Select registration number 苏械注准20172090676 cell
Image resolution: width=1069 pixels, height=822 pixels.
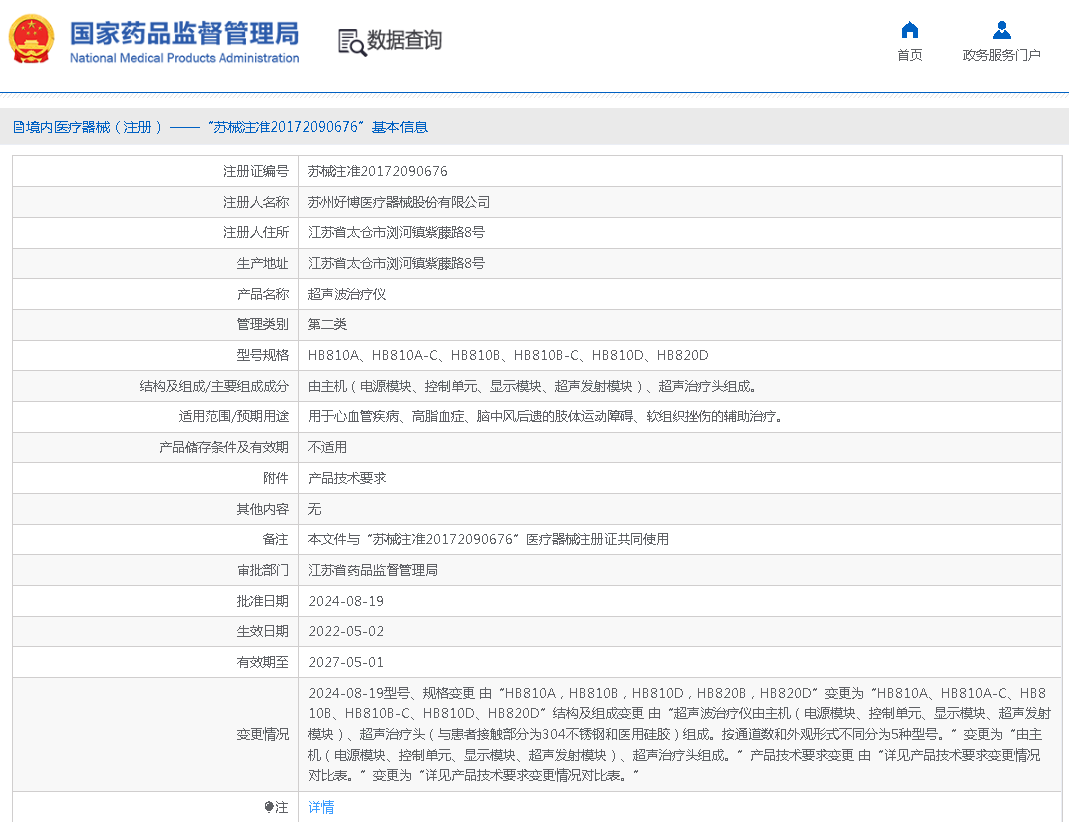click(377, 171)
